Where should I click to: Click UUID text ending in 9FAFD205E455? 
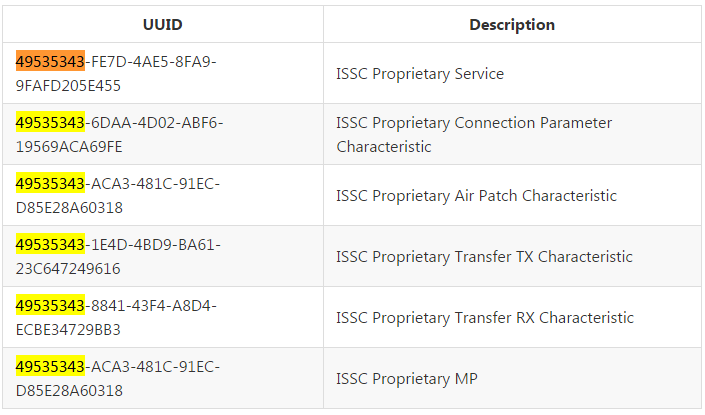pos(69,86)
